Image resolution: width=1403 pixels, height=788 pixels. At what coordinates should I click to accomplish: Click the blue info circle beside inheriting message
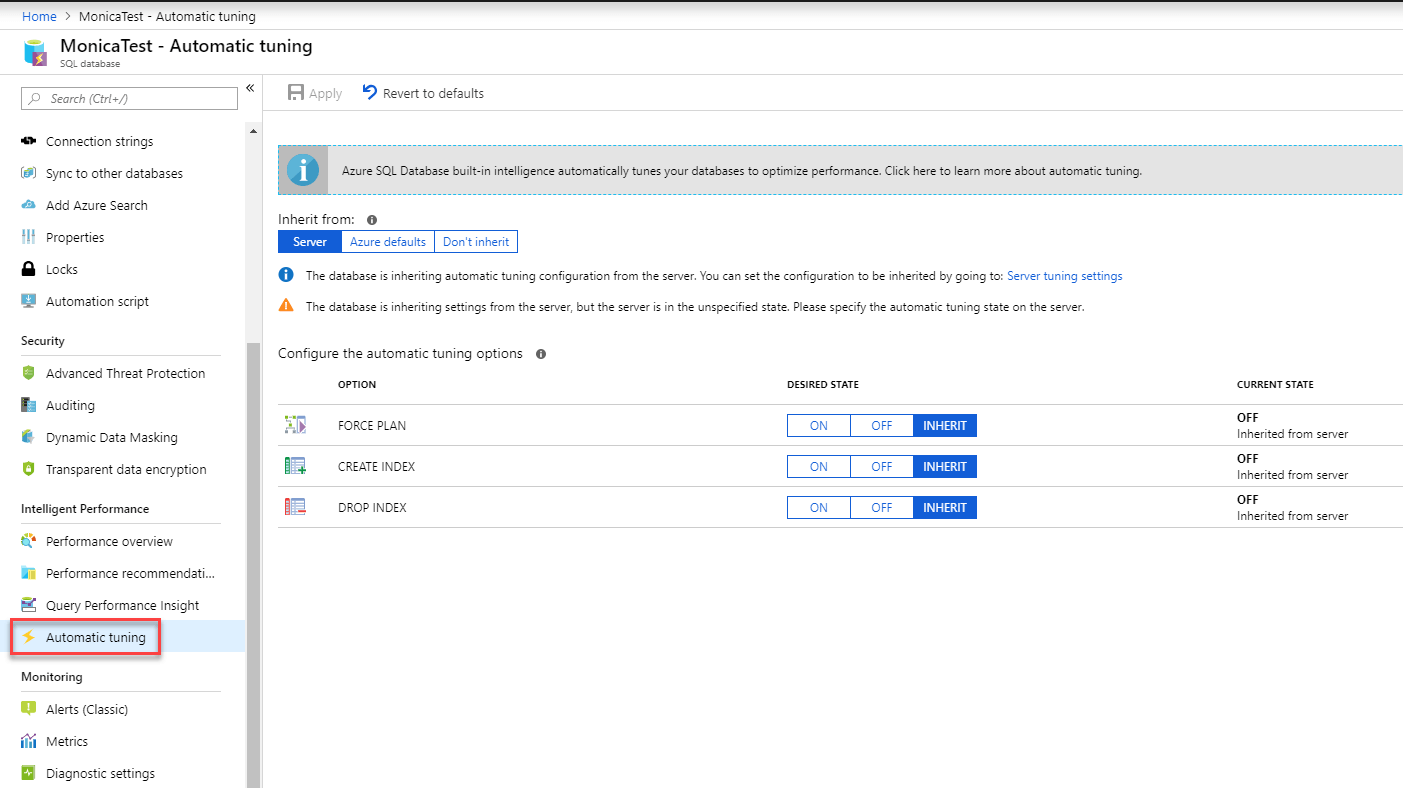[x=286, y=275]
